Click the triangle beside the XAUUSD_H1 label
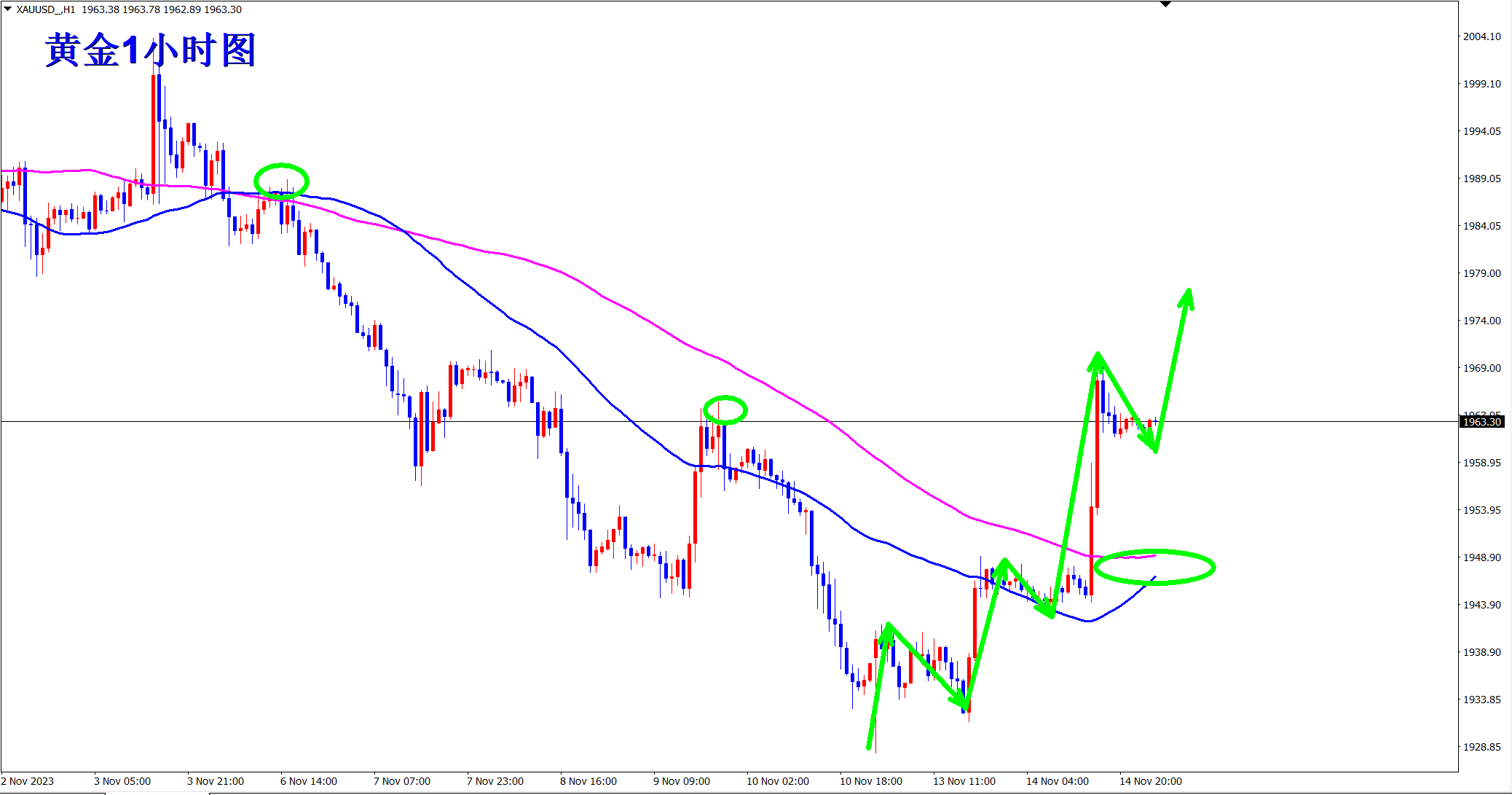This screenshot has width=1512, height=795. 7,9
